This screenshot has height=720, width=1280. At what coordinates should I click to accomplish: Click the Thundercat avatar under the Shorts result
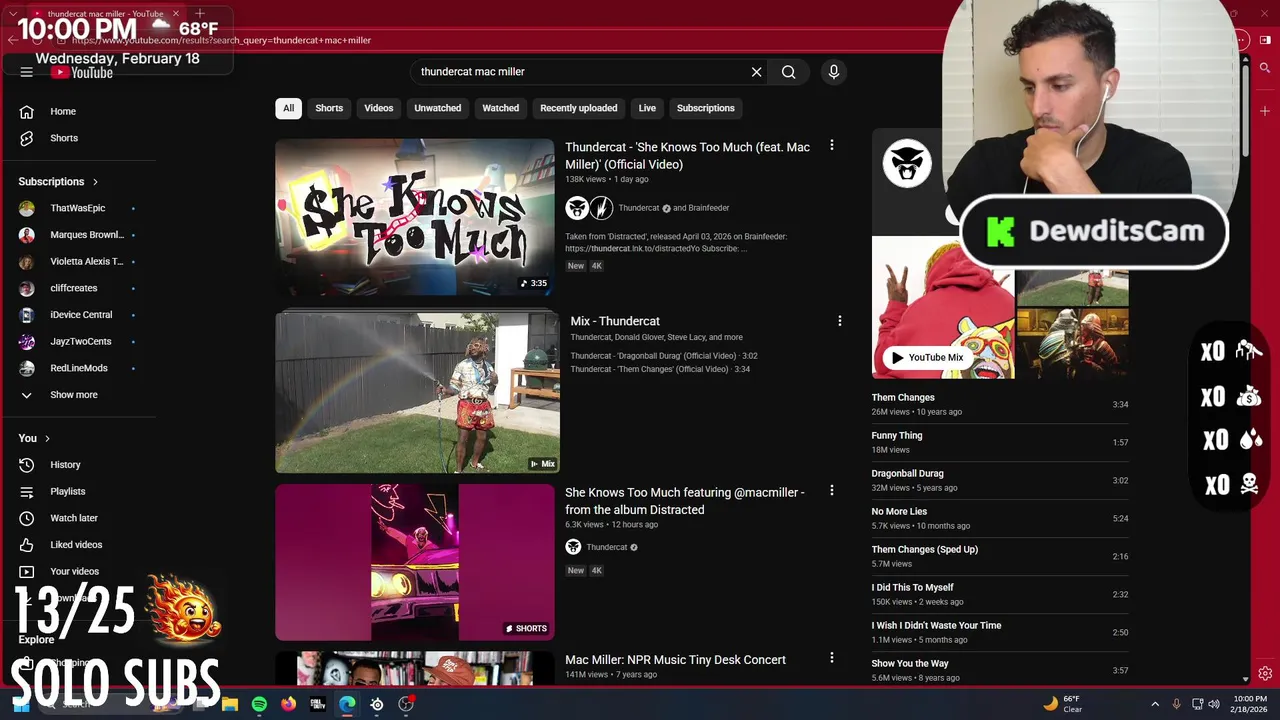pyautogui.click(x=573, y=547)
